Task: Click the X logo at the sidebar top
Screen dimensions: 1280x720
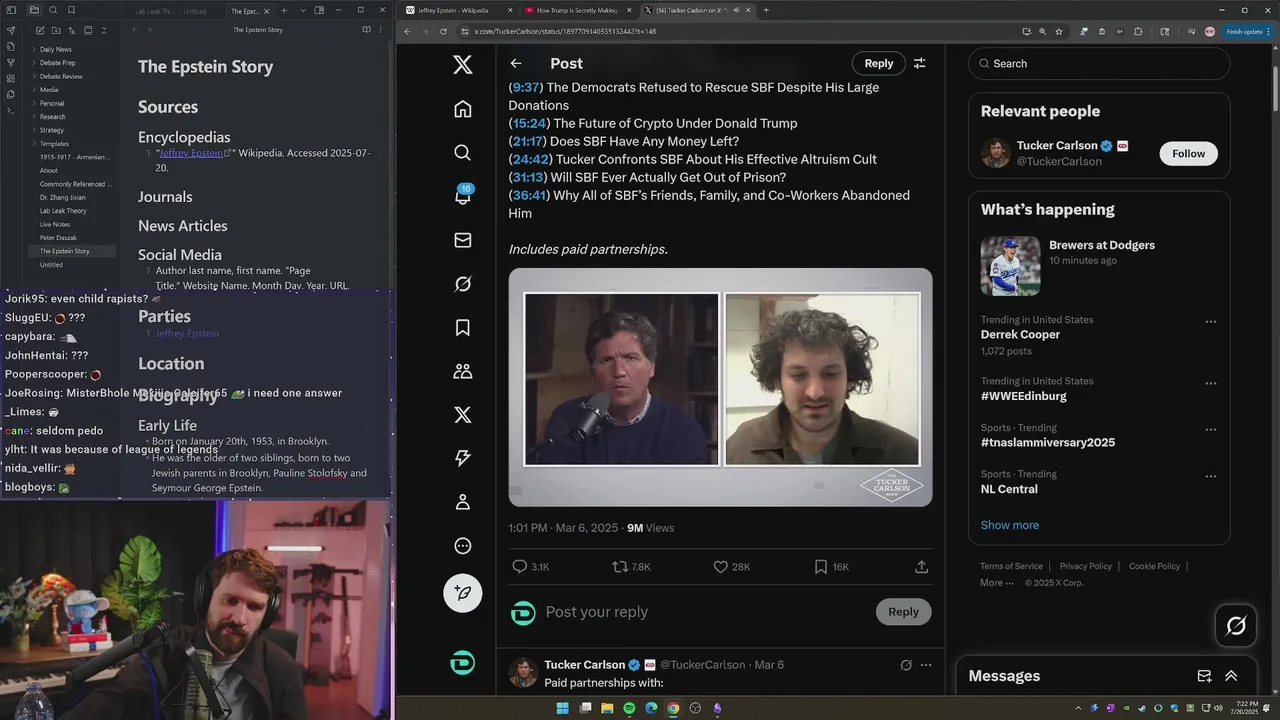Action: [462, 65]
